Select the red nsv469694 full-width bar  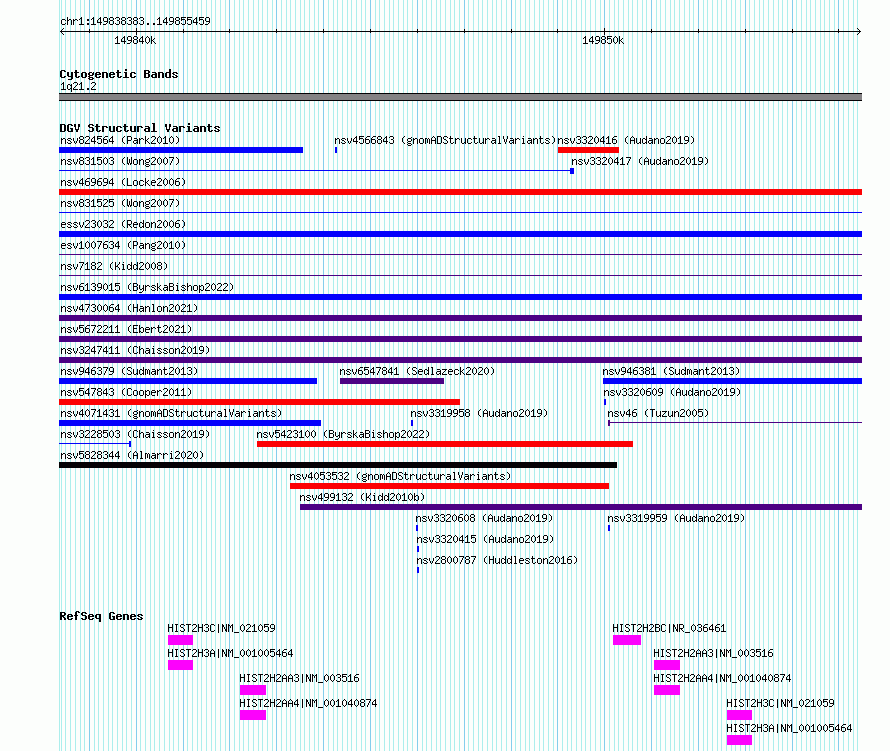[x=460, y=192]
